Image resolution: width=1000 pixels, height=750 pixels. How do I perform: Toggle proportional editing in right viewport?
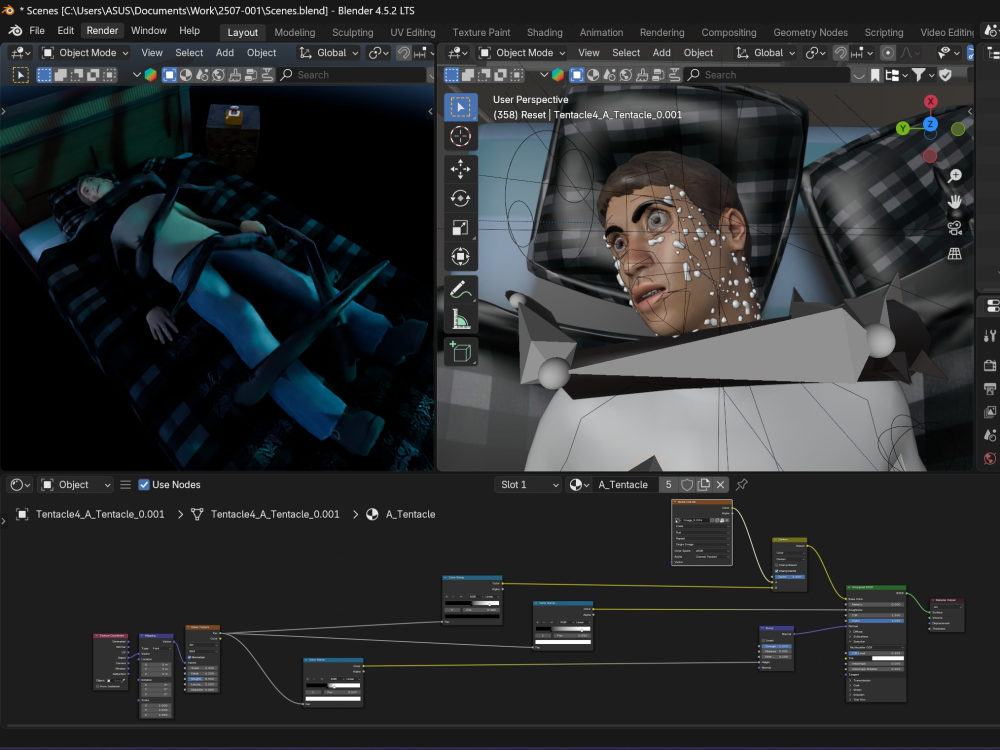pos(887,53)
